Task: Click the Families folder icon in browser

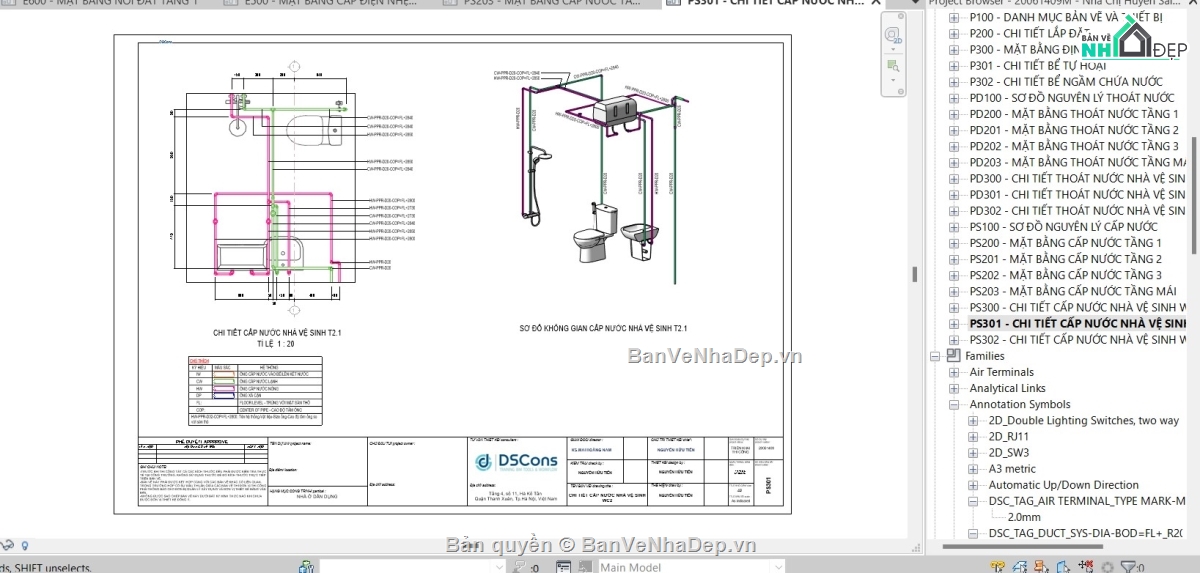Action: click(953, 356)
